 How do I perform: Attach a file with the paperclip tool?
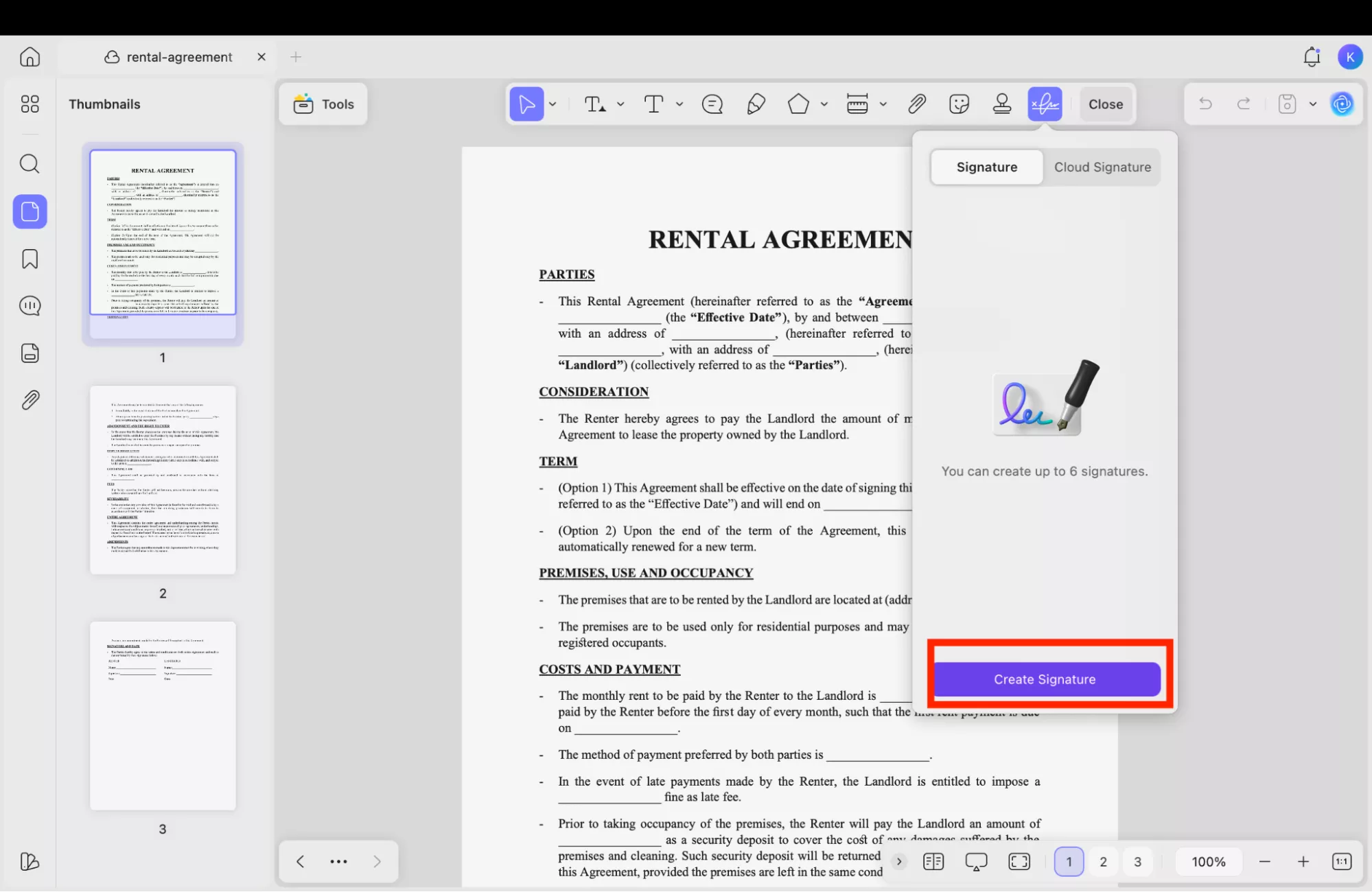click(917, 104)
